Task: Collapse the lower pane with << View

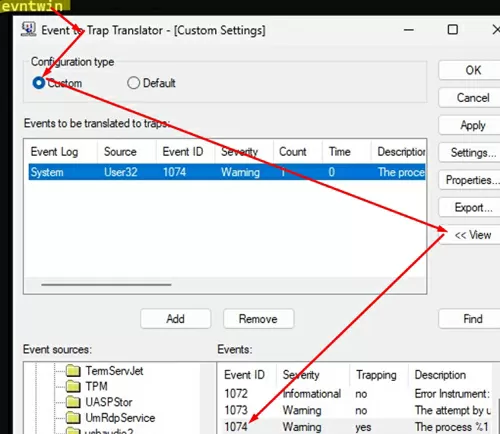Action: click(x=473, y=235)
